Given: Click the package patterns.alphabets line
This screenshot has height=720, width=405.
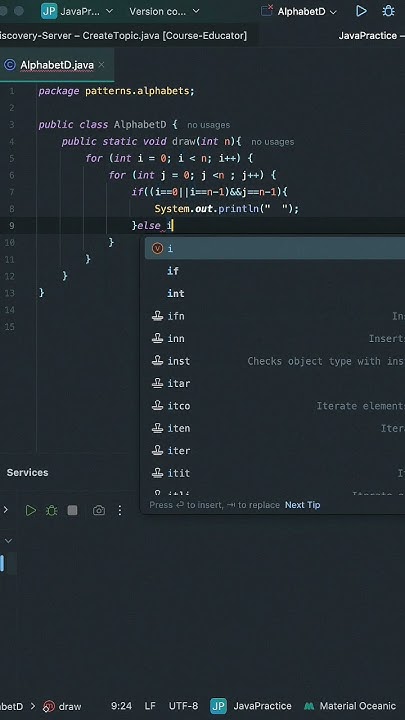Looking at the screenshot, I should click(117, 91).
